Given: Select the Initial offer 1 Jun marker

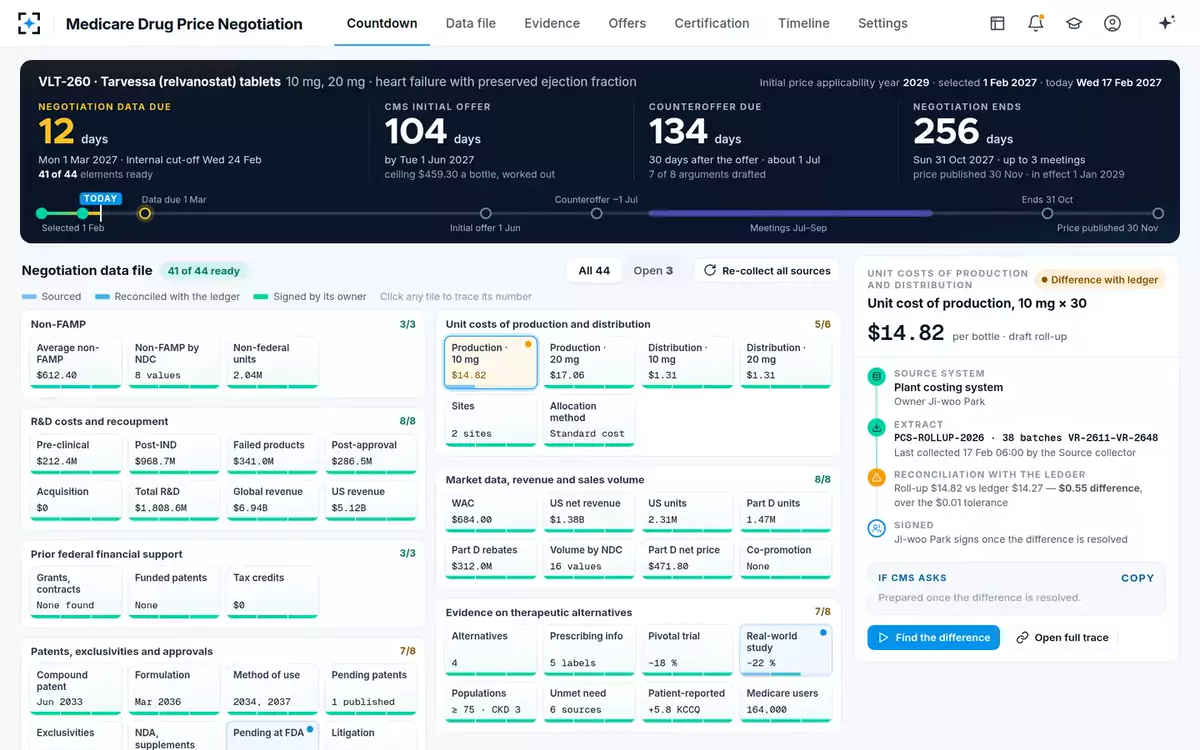Looking at the screenshot, I should coord(485,213).
